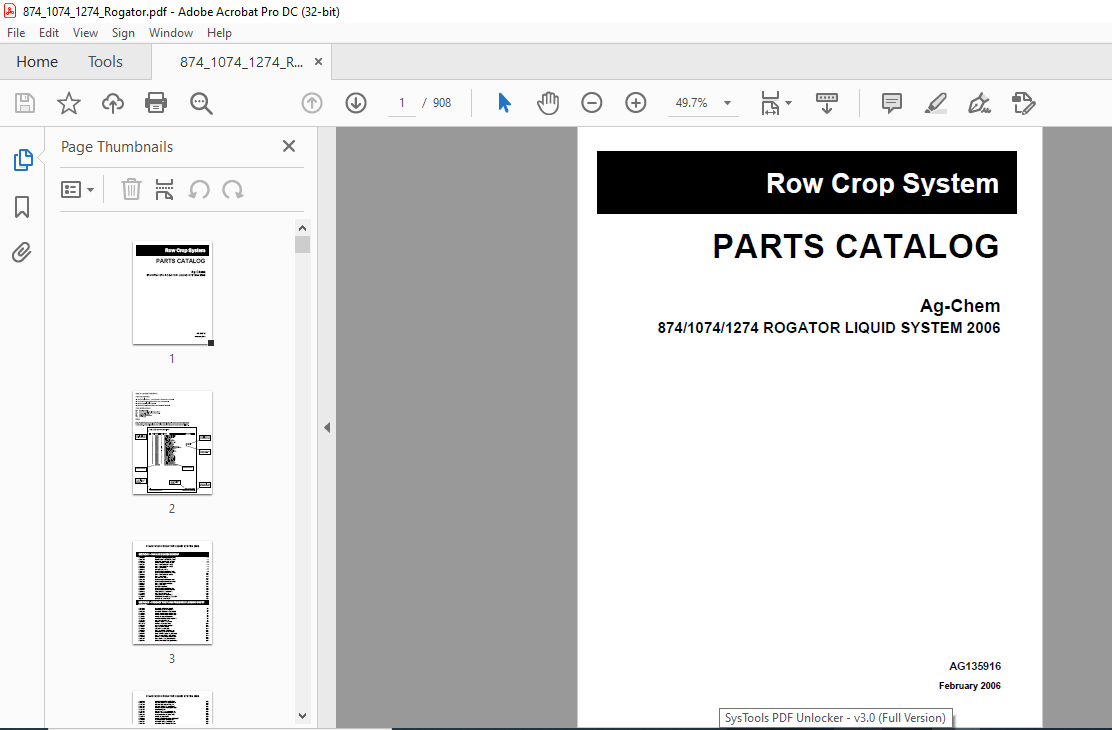The width and height of the screenshot is (1112, 730).
Task: Open the File menu
Action: (16, 33)
